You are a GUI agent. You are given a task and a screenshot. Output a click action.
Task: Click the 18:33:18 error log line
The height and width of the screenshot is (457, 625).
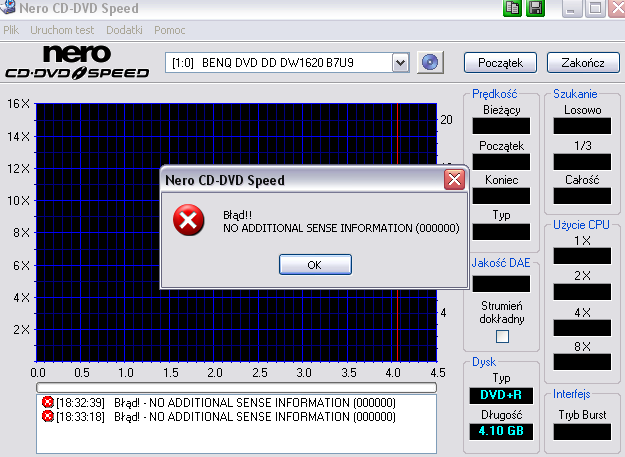[219, 417]
